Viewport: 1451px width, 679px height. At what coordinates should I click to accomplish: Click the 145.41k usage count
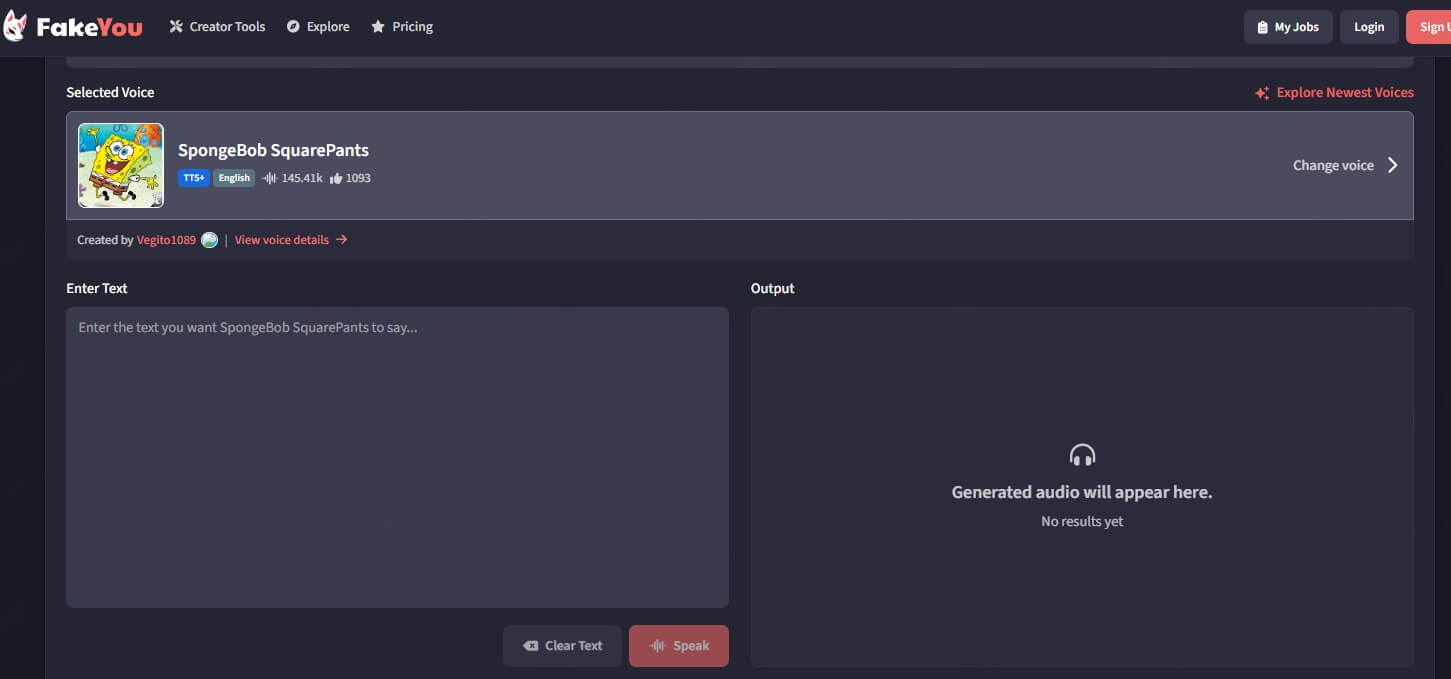pyautogui.click(x=302, y=178)
